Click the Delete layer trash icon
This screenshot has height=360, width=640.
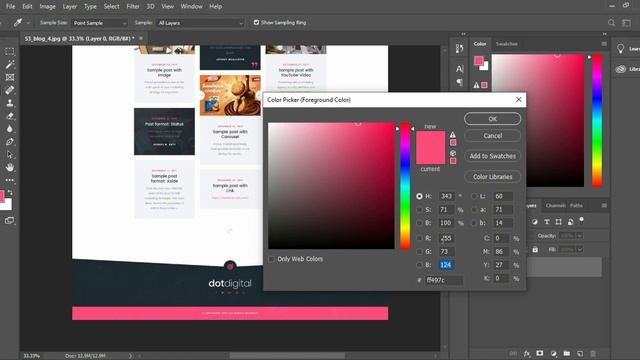click(x=593, y=353)
